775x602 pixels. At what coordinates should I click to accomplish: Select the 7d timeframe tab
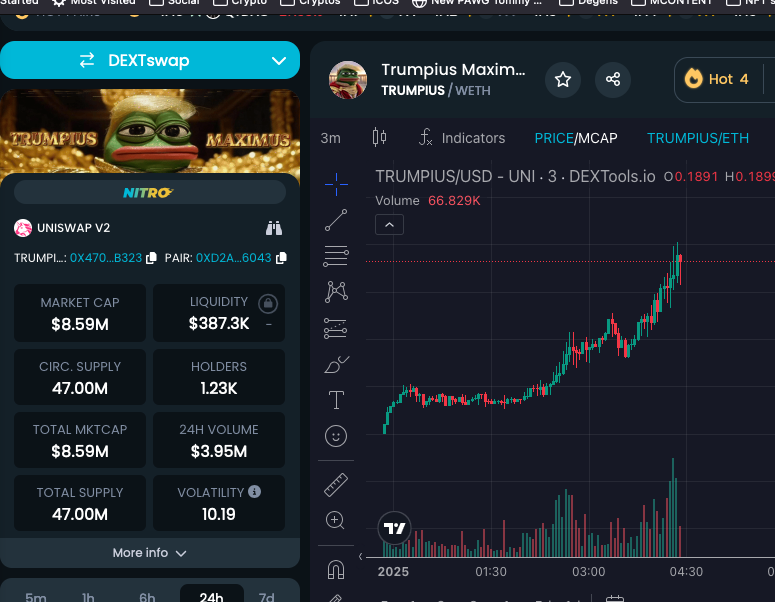click(266, 597)
